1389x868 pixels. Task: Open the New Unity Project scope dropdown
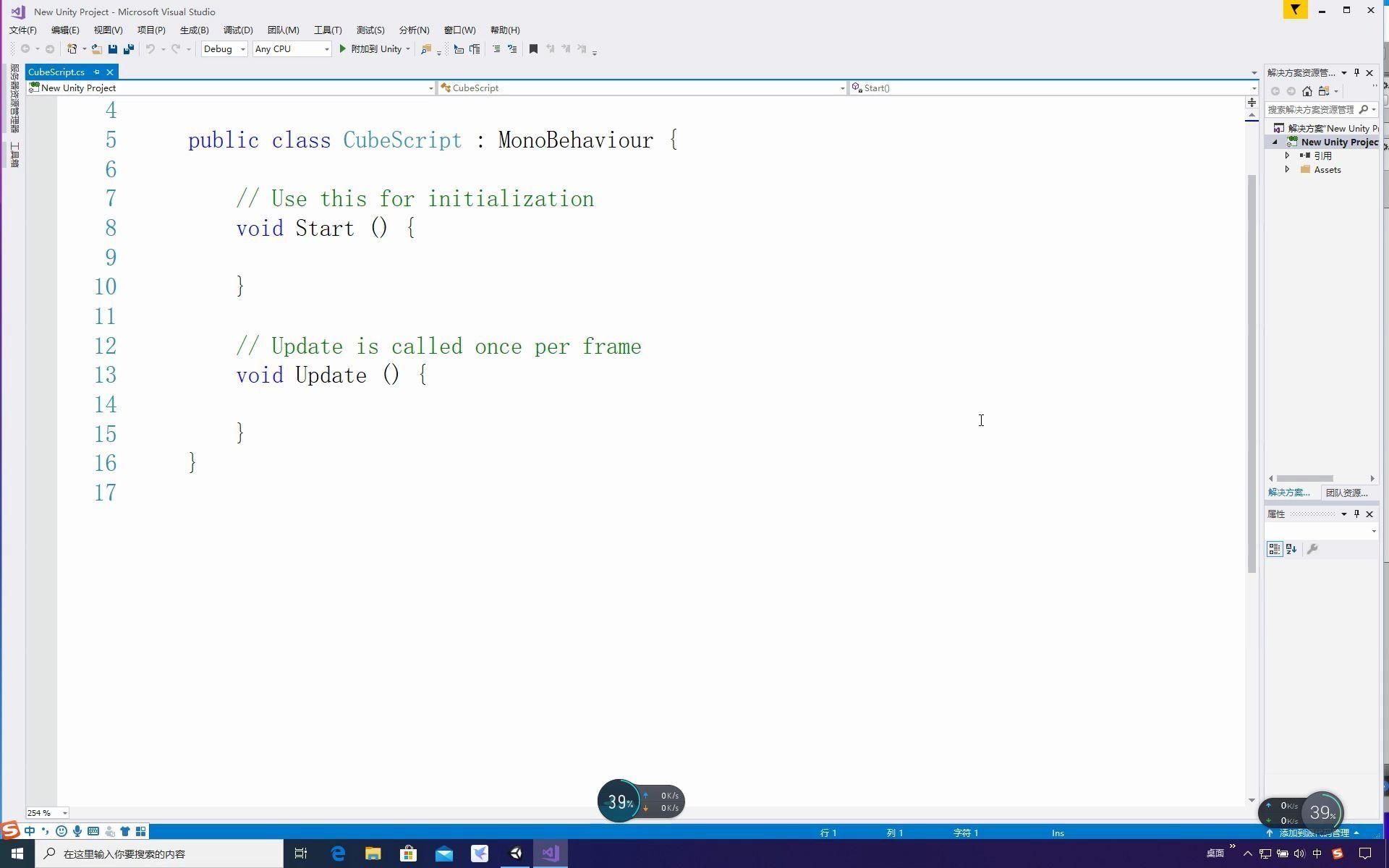tap(231, 88)
